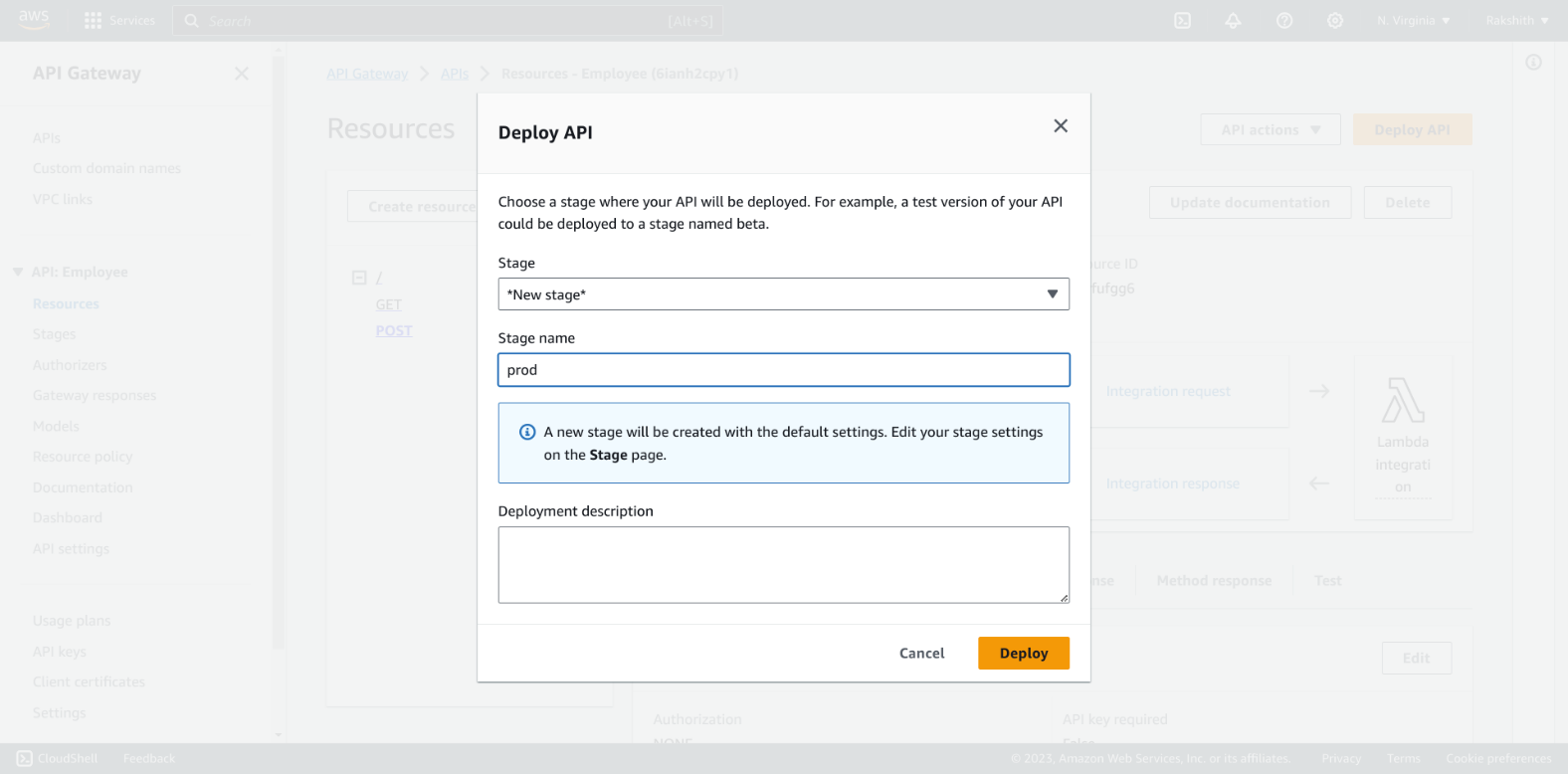Open the APIs breadcrumb link
1568x774 pixels.
pos(455,74)
